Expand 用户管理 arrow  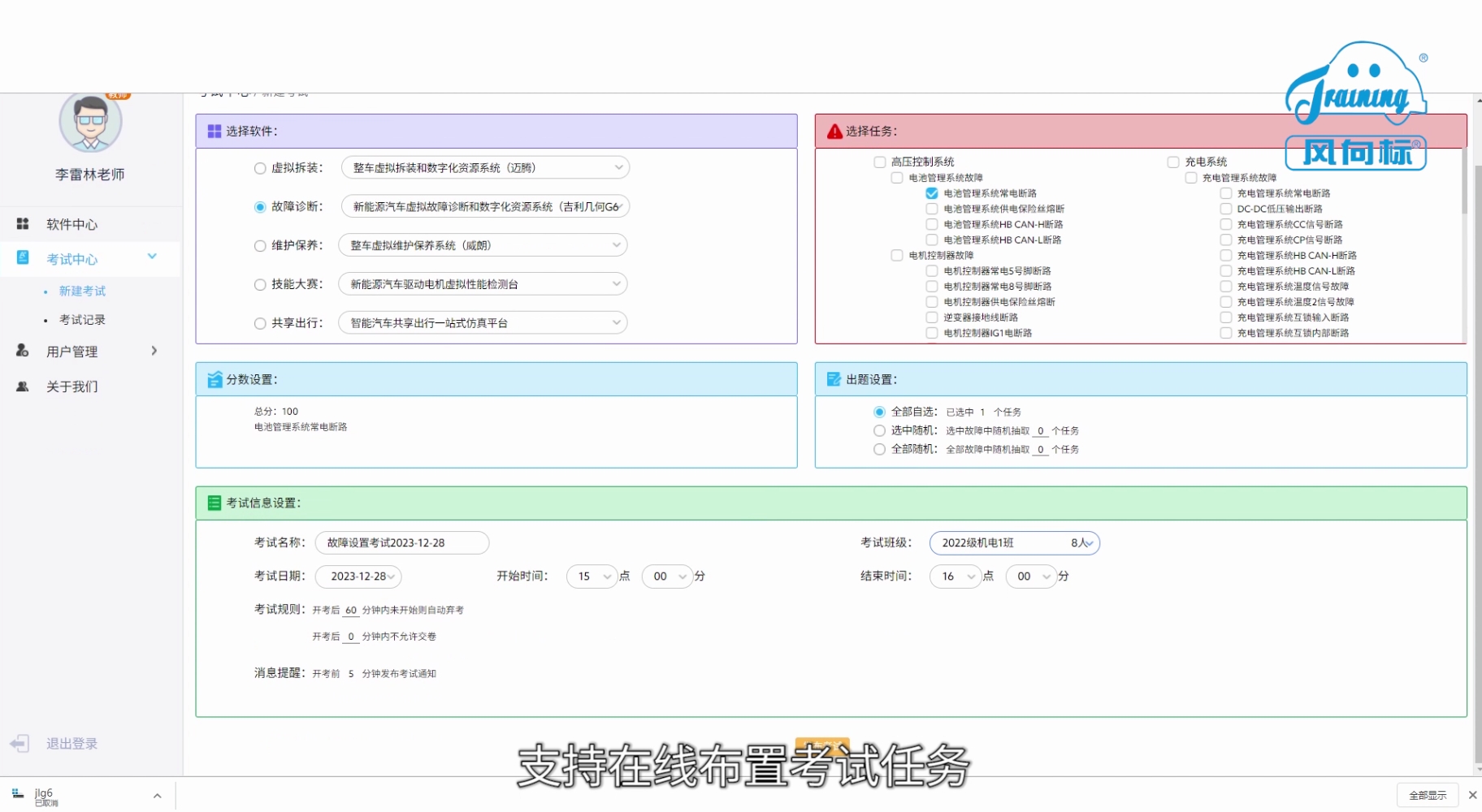[154, 351]
